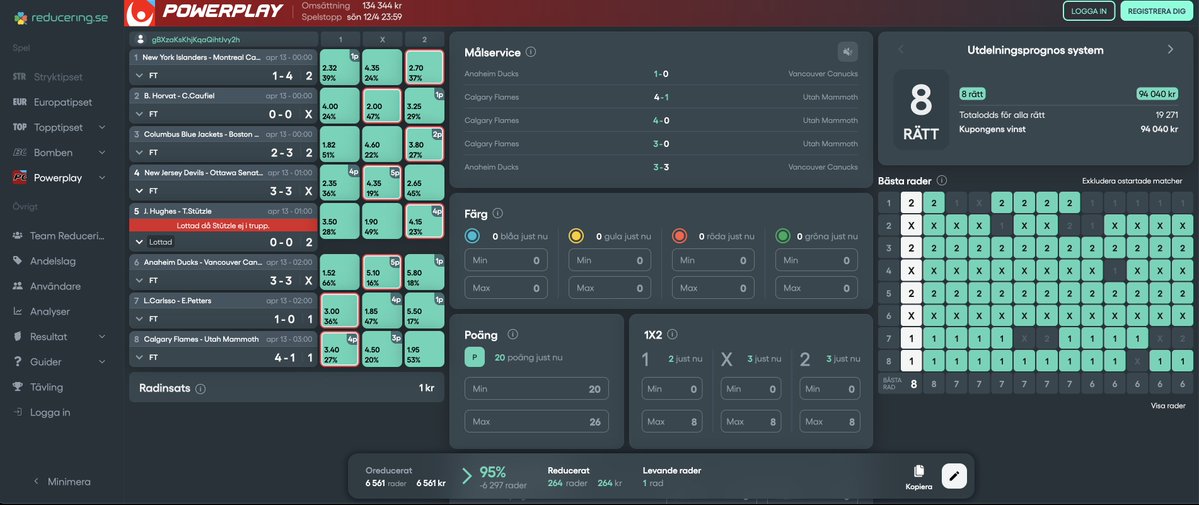Toggle the 1 pick for Calgary Flames match
Viewport: 1199px width, 505px height.
(340, 349)
